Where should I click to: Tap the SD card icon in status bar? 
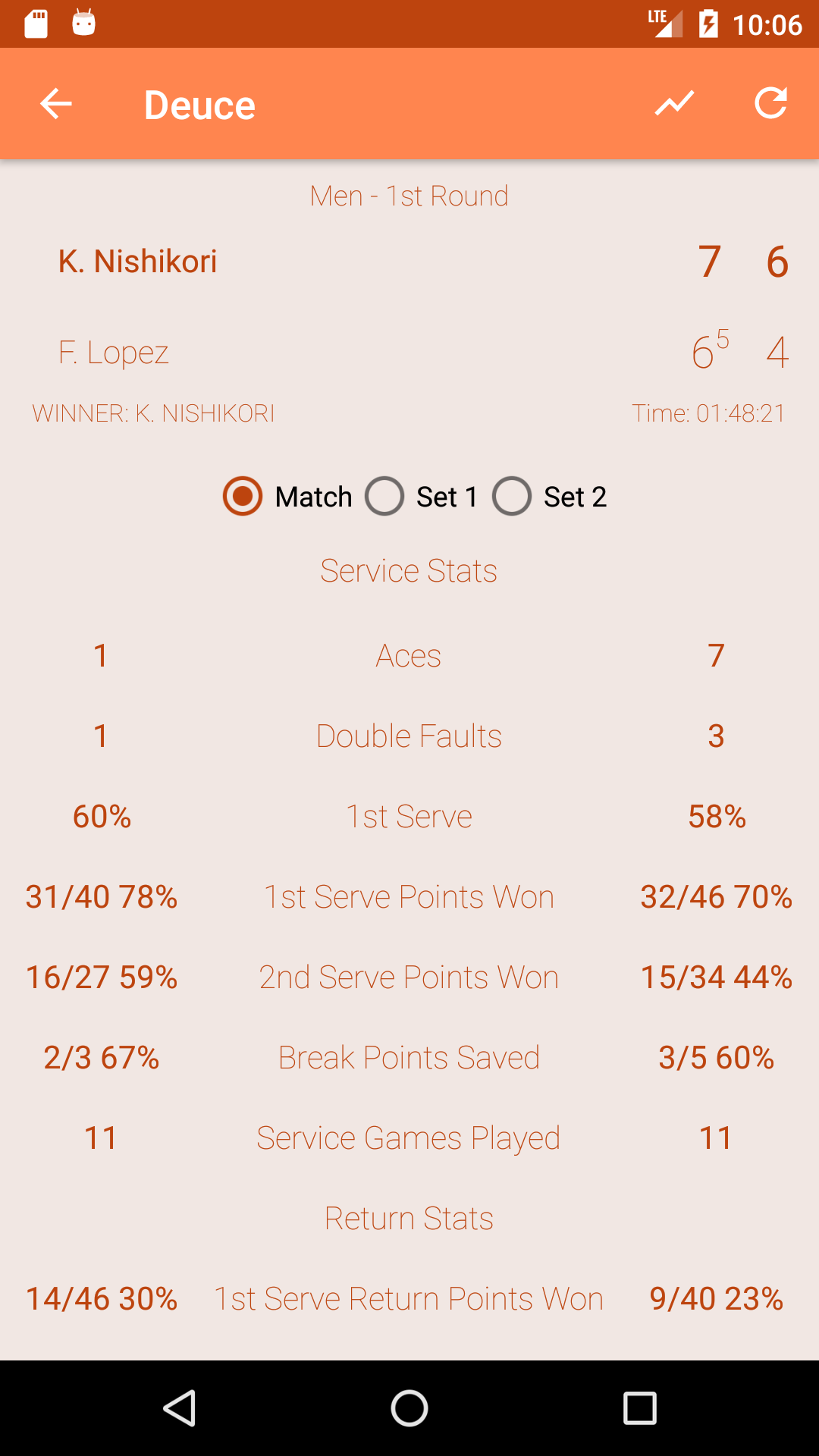pos(36,24)
